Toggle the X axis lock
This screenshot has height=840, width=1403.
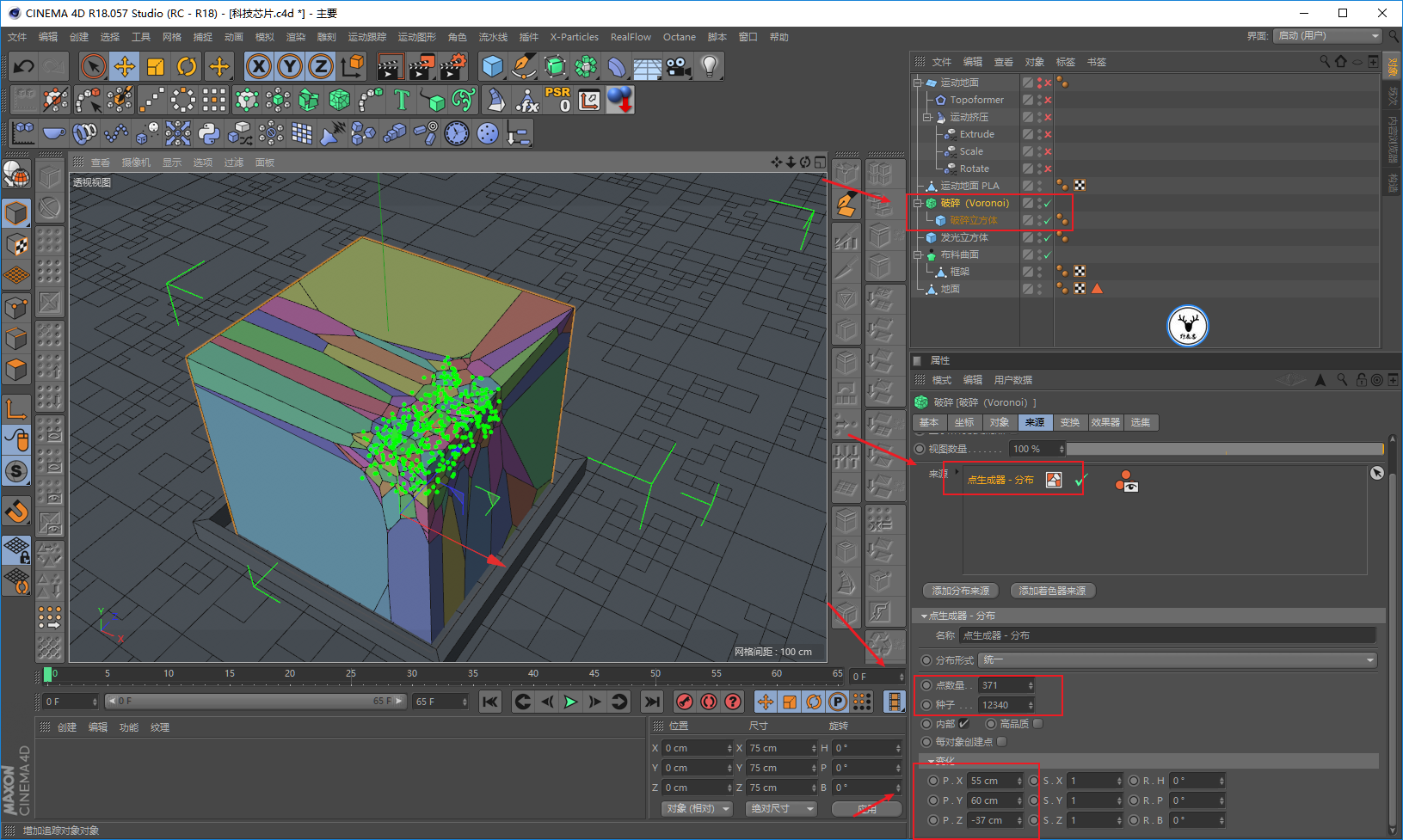pos(259,66)
